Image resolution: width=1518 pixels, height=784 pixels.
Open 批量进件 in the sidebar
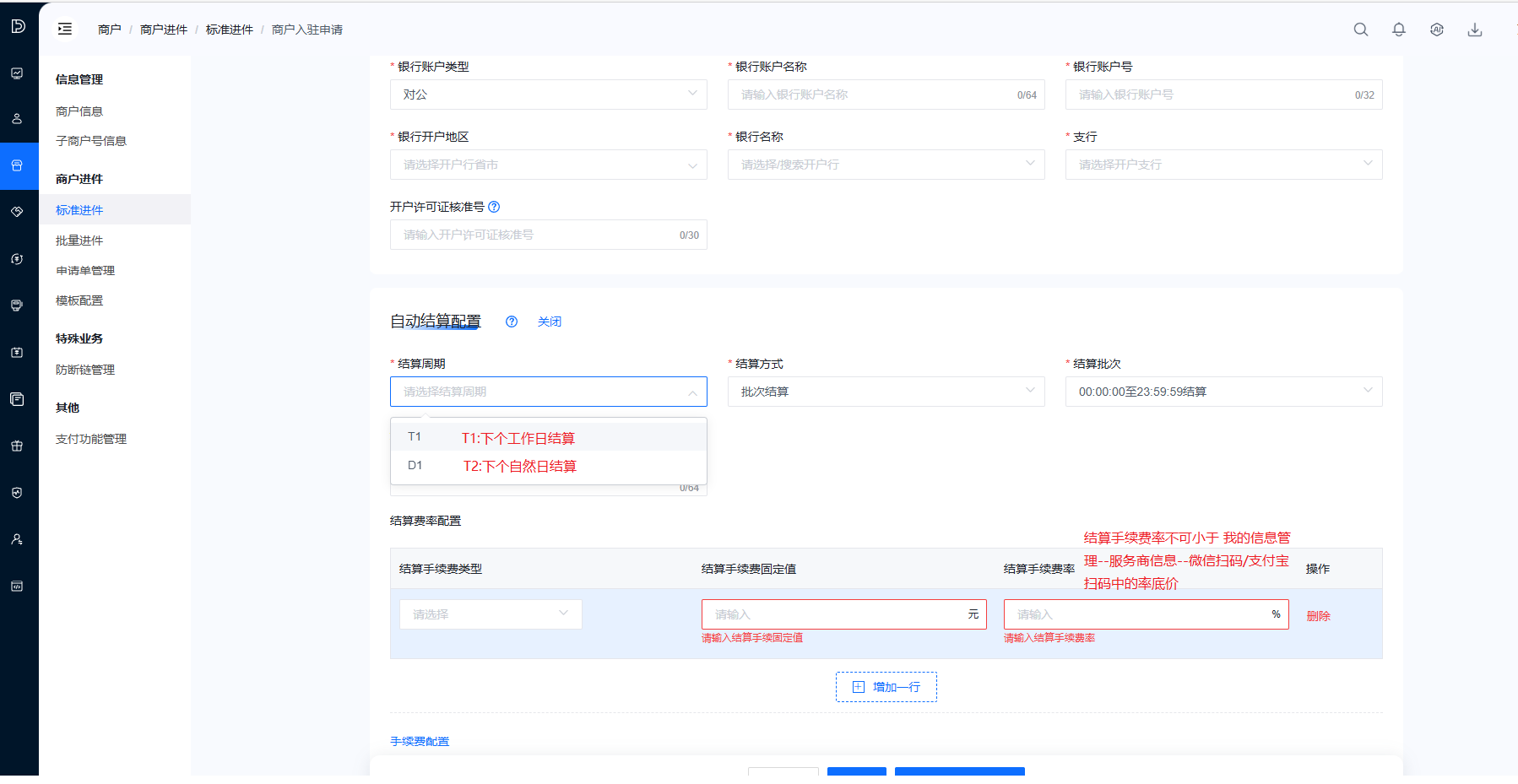point(79,241)
